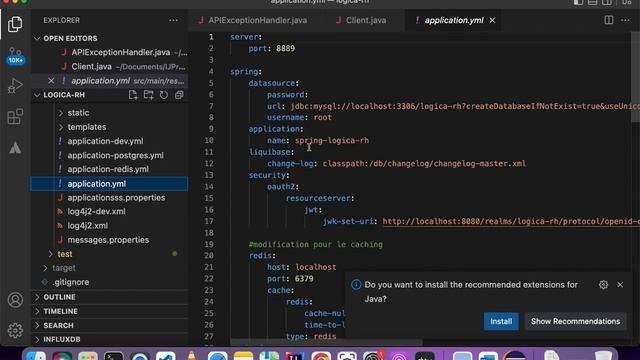The width and height of the screenshot is (640, 360).
Task: Expand the templates folder
Action: pyautogui.click(x=87, y=127)
